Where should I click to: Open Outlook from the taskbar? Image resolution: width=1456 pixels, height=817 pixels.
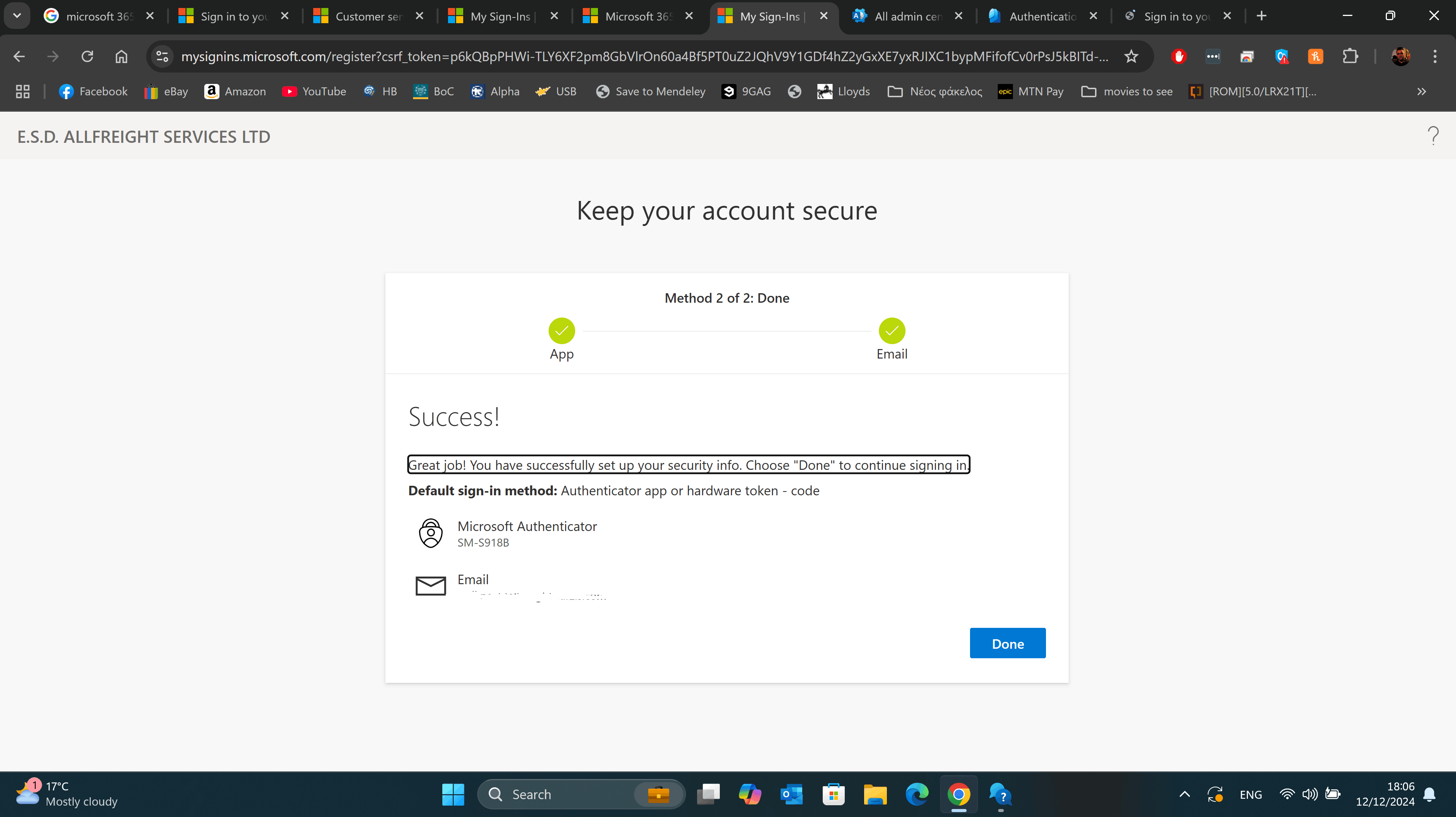tap(791, 794)
